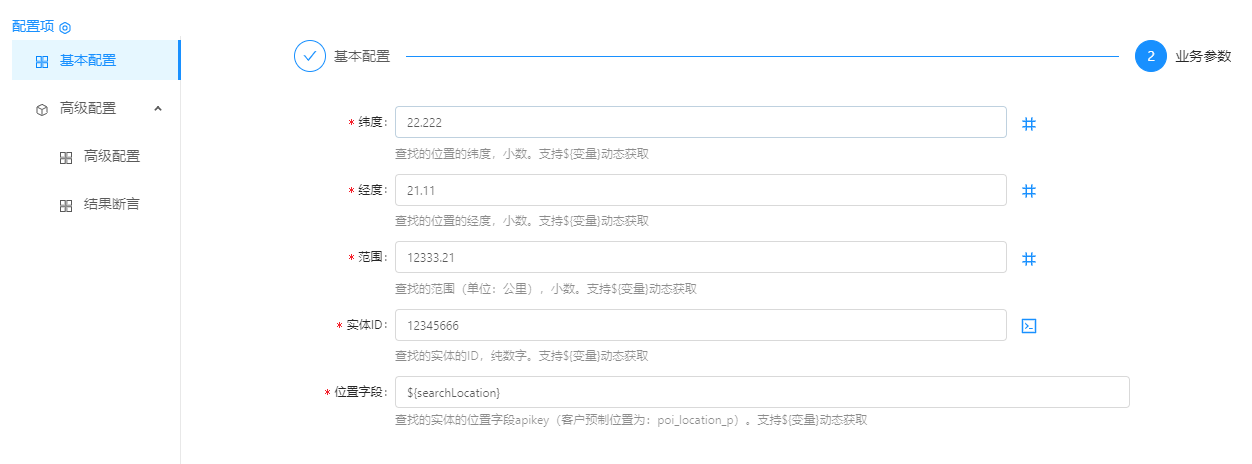This screenshot has height=464, width=1252.
Task: Click the hash icon next to 经度 field
Action: (x=1028, y=191)
